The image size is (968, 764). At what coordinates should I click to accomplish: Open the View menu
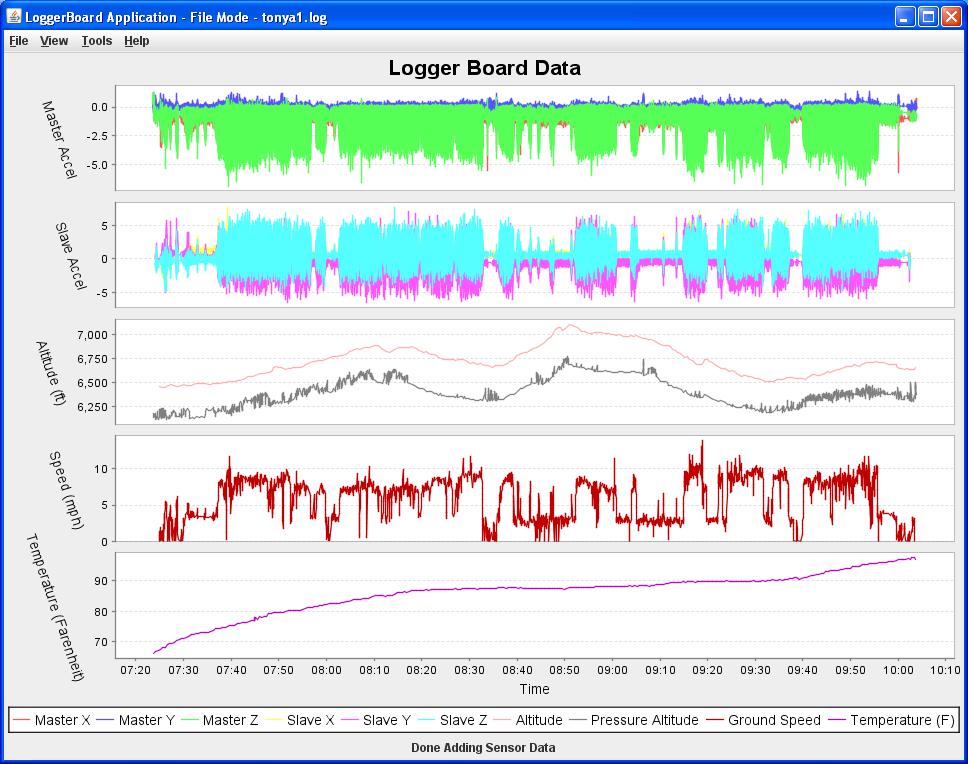(54, 41)
